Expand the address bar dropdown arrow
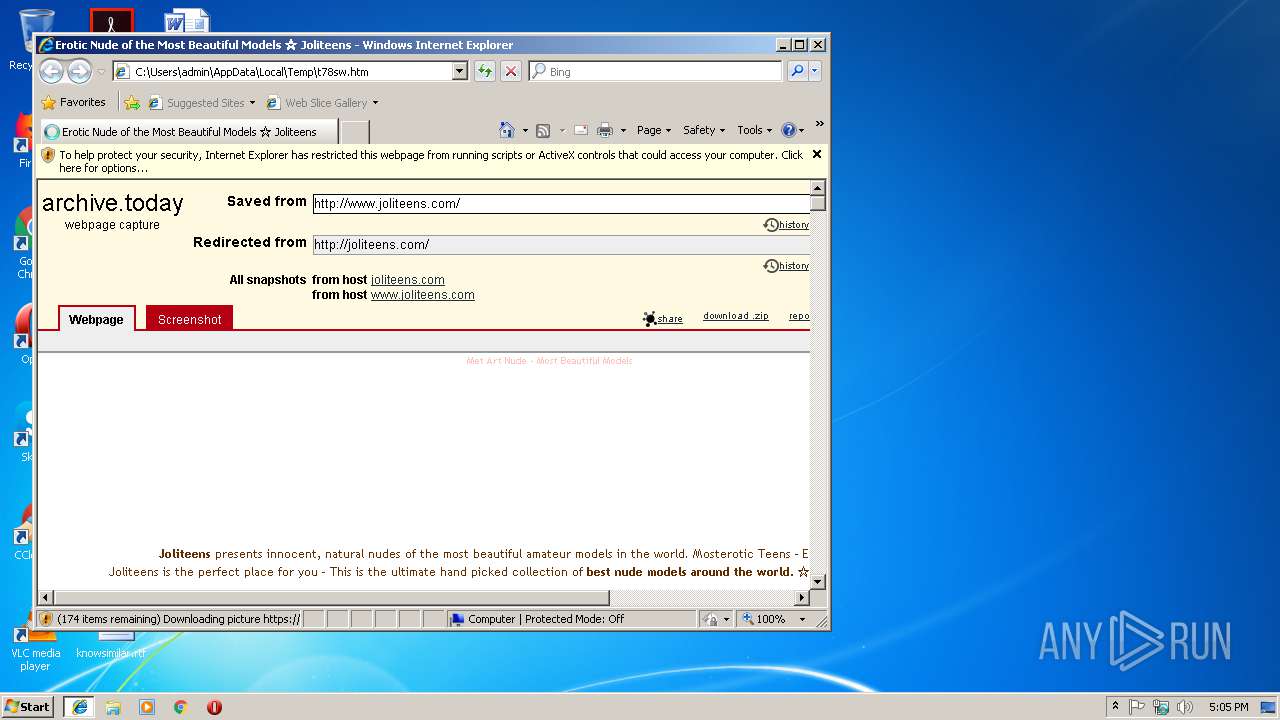 [x=460, y=71]
